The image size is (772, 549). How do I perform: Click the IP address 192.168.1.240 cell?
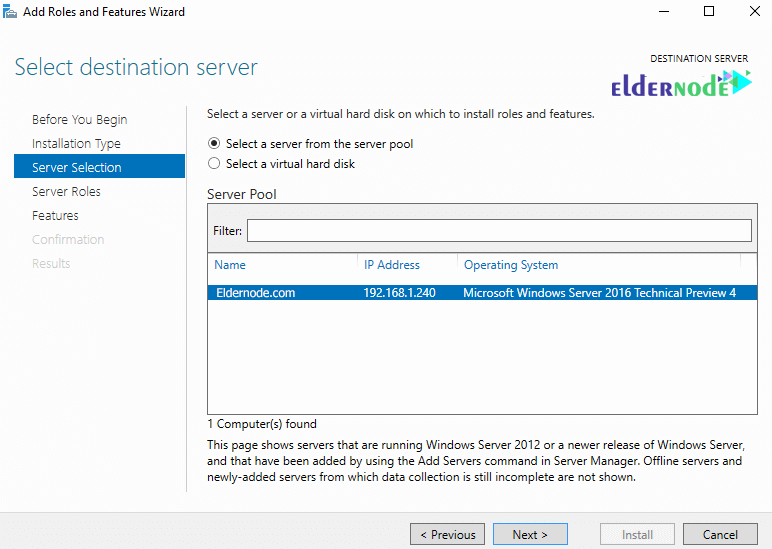pyautogui.click(x=399, y=292)
